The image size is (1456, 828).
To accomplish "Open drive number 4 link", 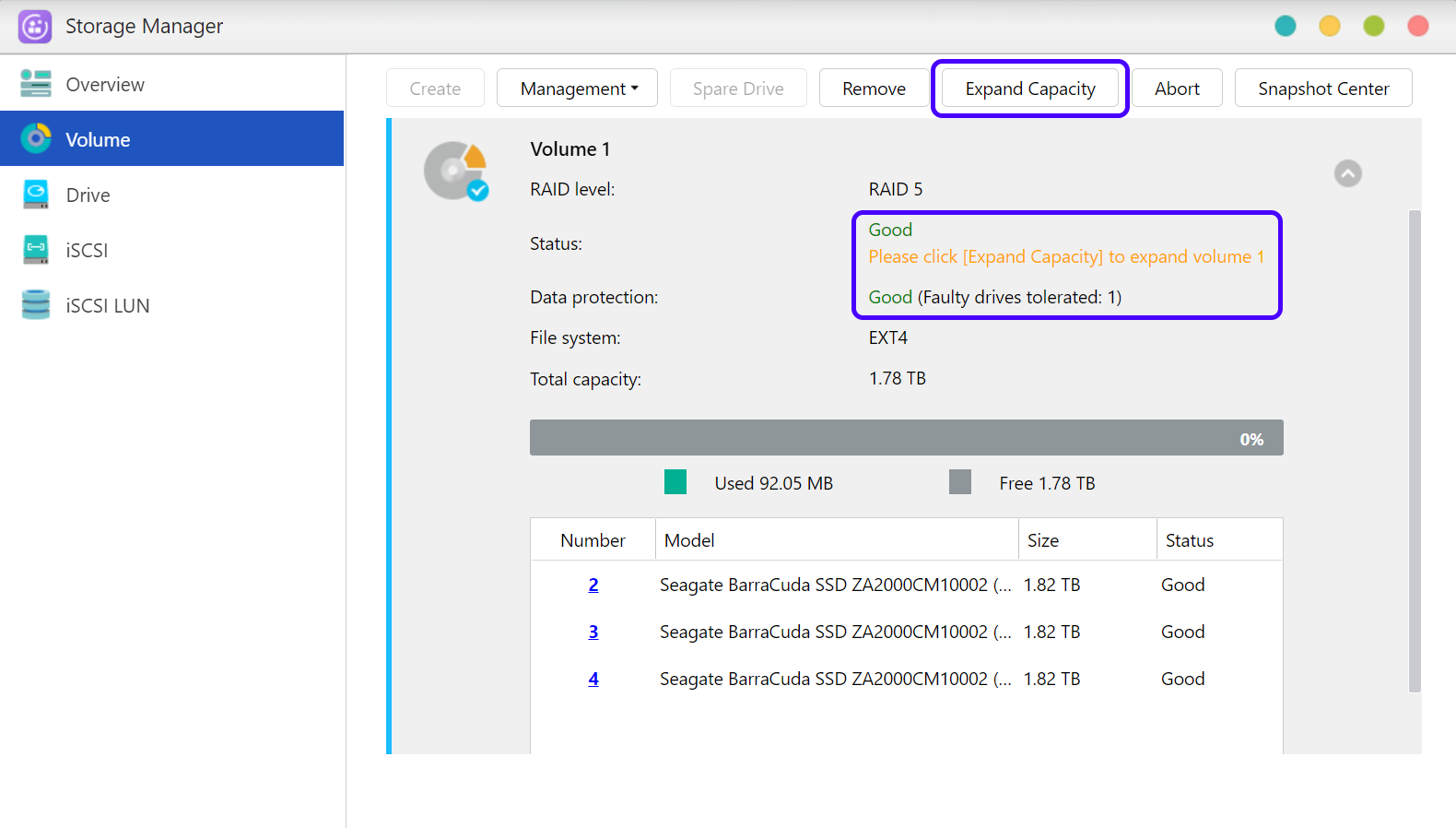I will point(593,679).
